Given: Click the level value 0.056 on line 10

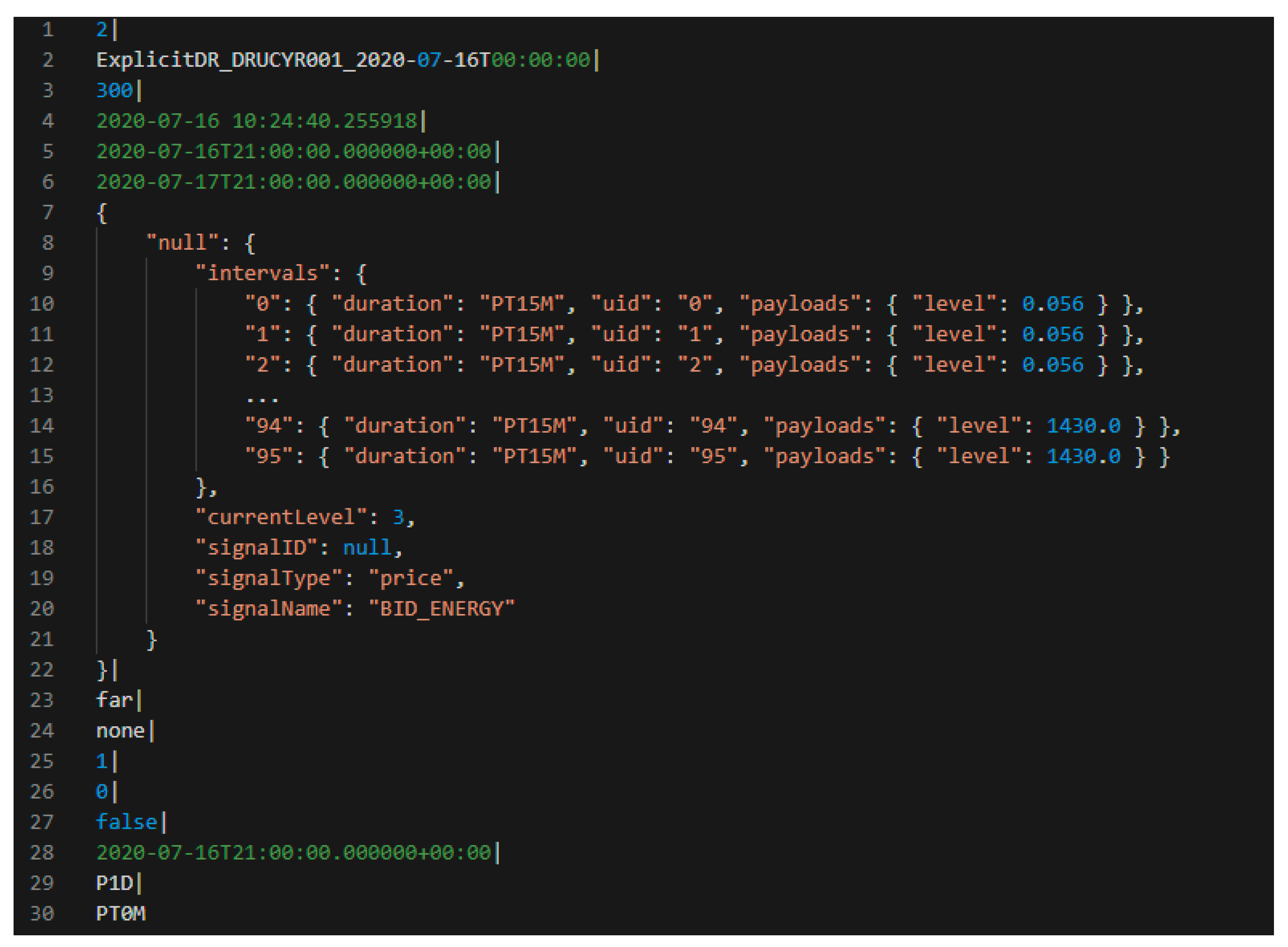Looking at the screenshot, I should 1052,304.
